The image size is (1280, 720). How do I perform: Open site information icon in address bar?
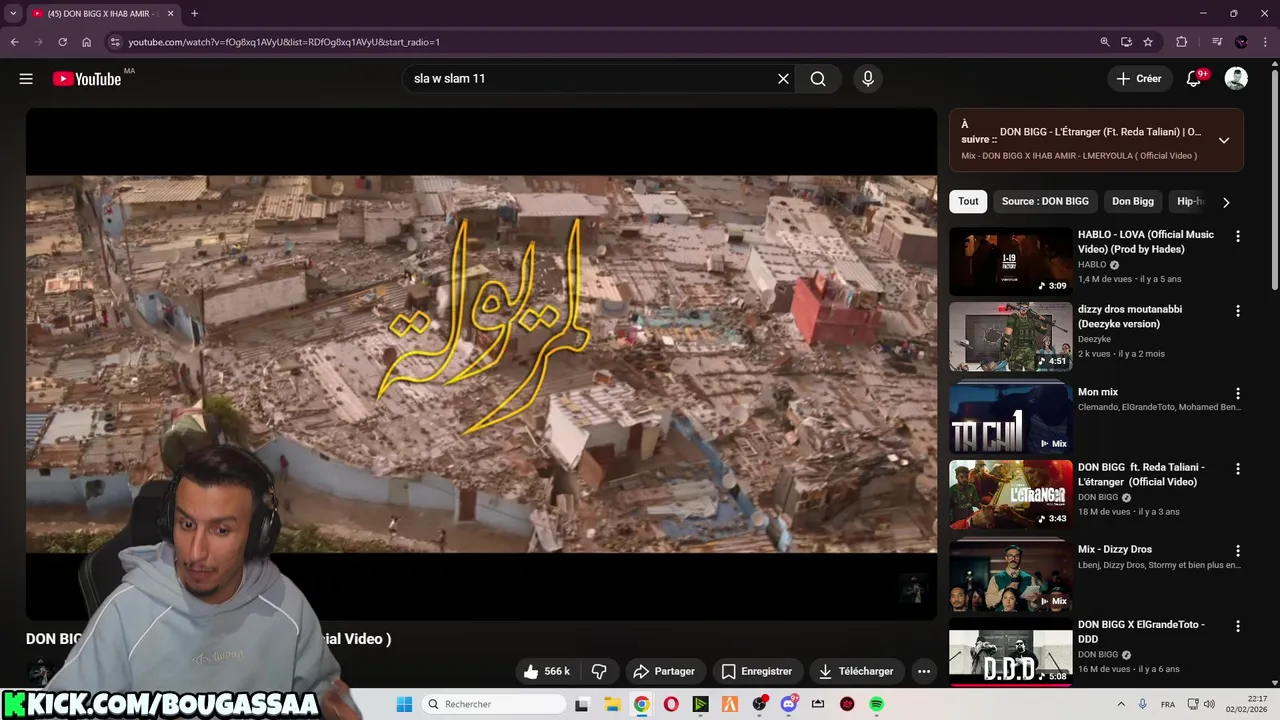coord(115,42)
